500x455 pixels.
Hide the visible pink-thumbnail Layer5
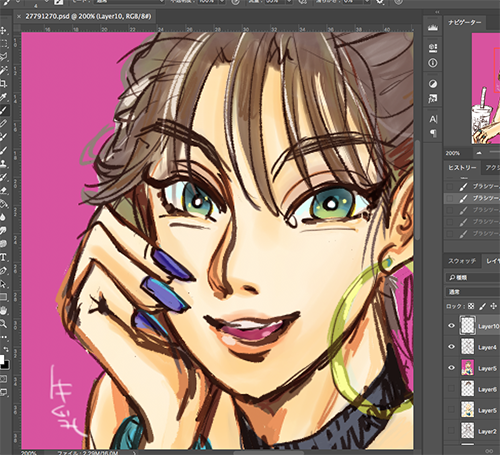(x=452, y=368)
